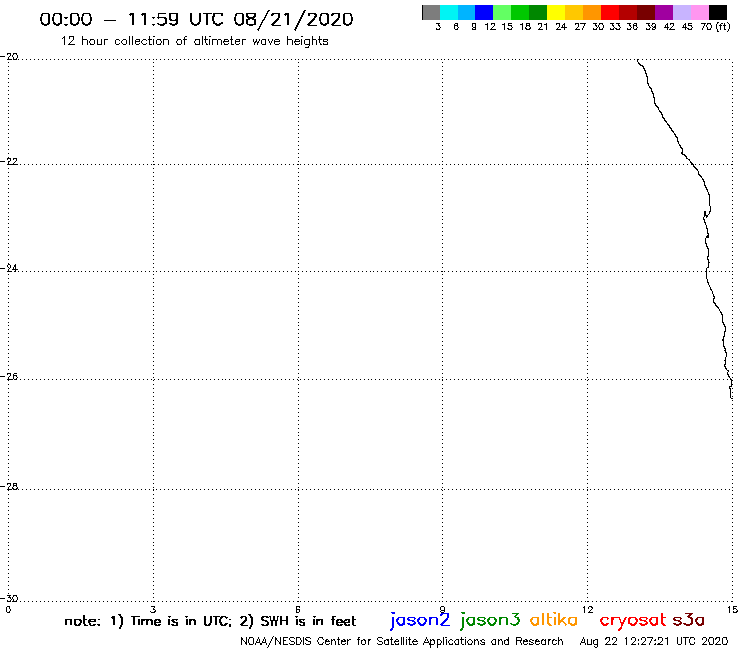Click the gray swatch in wave height legend
The image size is (740, 650).
[431, 12]
